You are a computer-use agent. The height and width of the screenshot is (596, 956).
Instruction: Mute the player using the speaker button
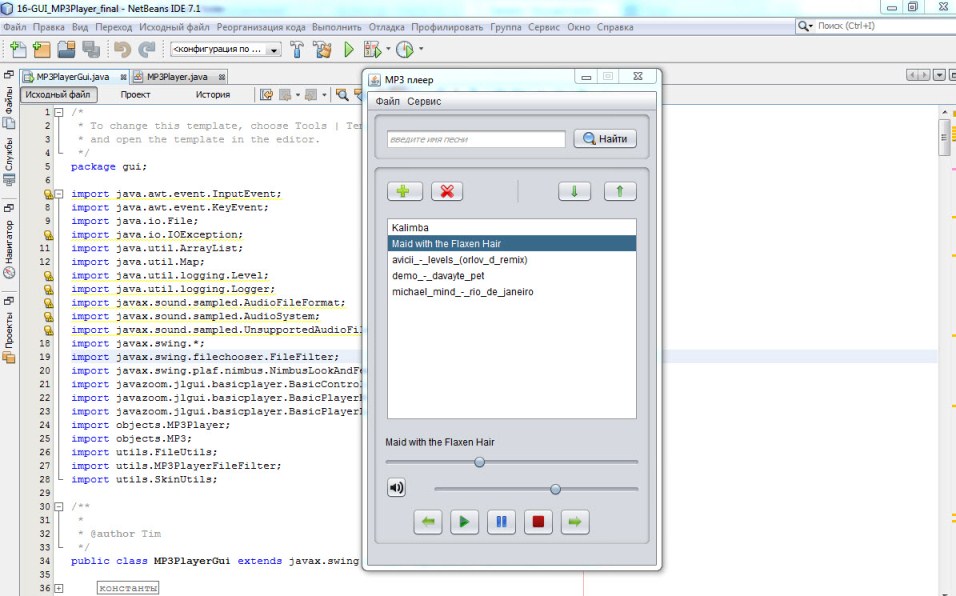point(397,488)
